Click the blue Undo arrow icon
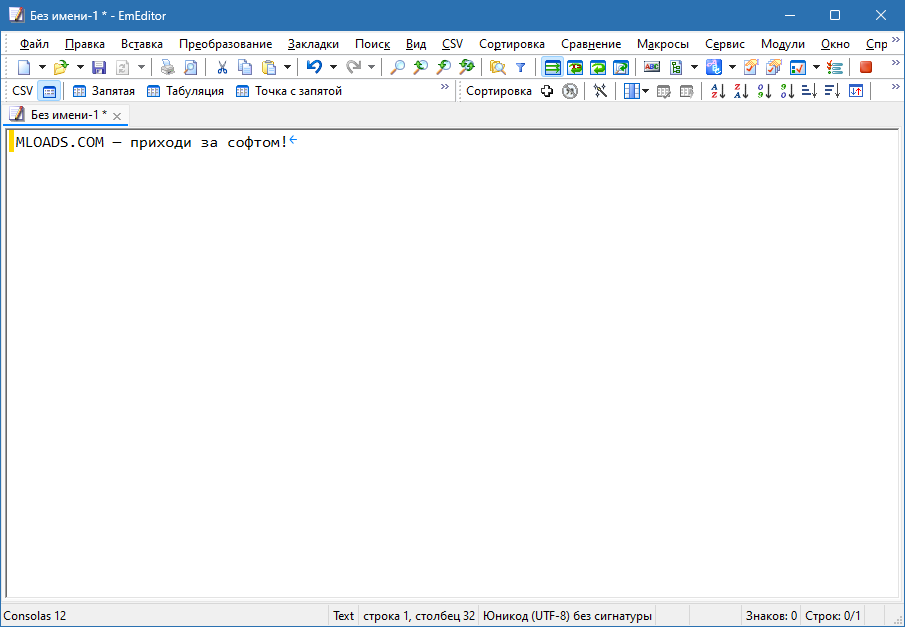Screen dimensions: 905x627 (x=314, y=68)
